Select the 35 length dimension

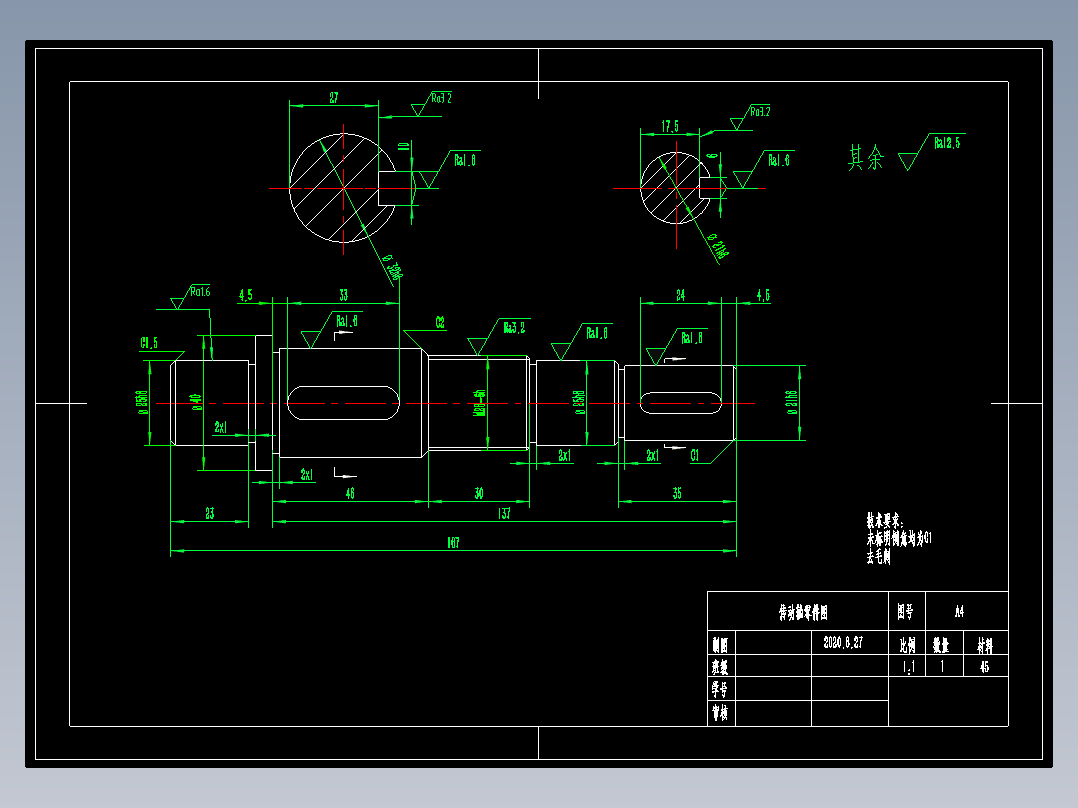pos(677,493)
